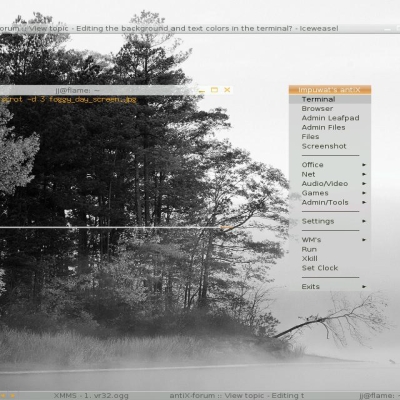Open the Audio/Video submenu
Screen dimensions: 400x400
point(330,184)
